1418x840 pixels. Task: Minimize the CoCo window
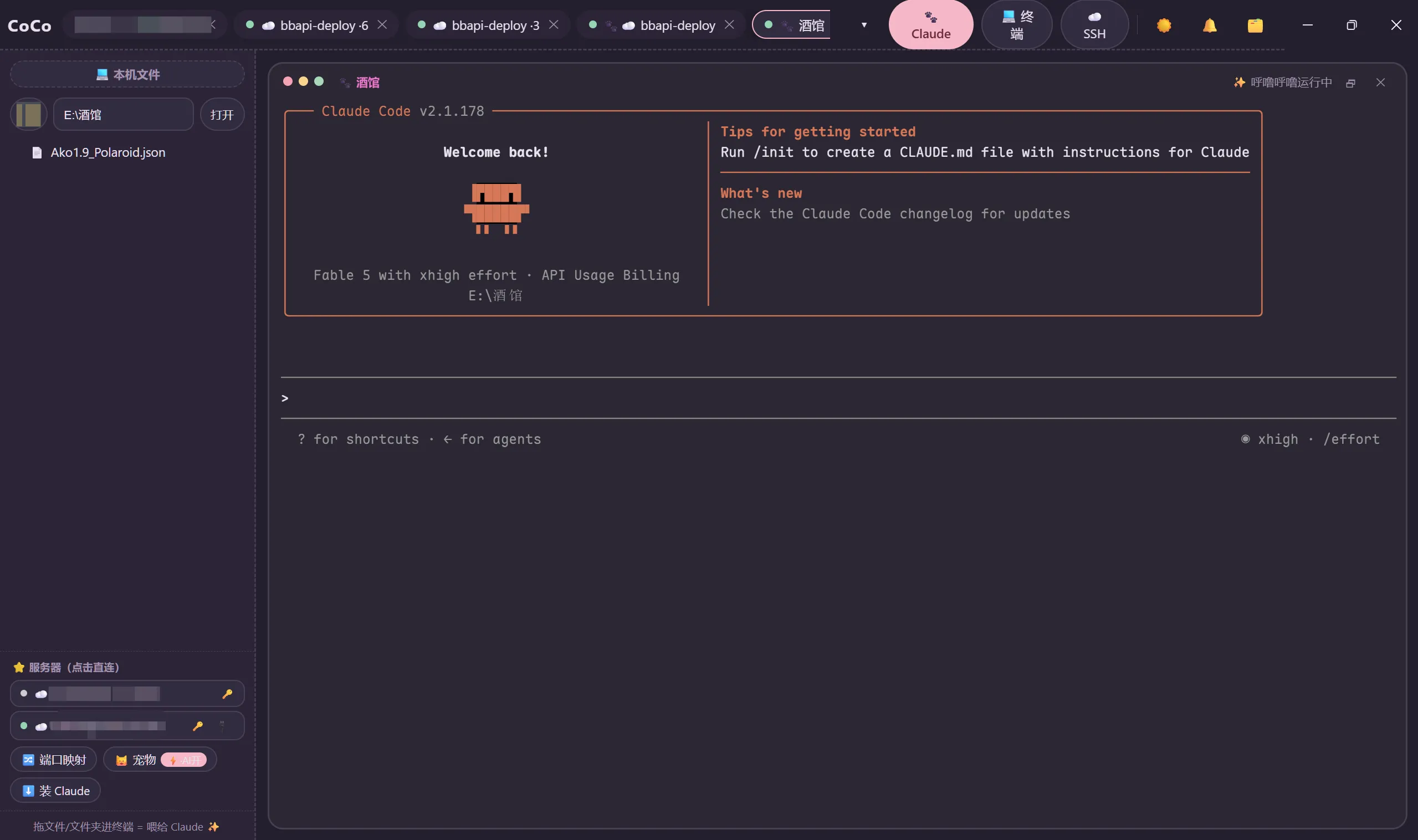1308,25
